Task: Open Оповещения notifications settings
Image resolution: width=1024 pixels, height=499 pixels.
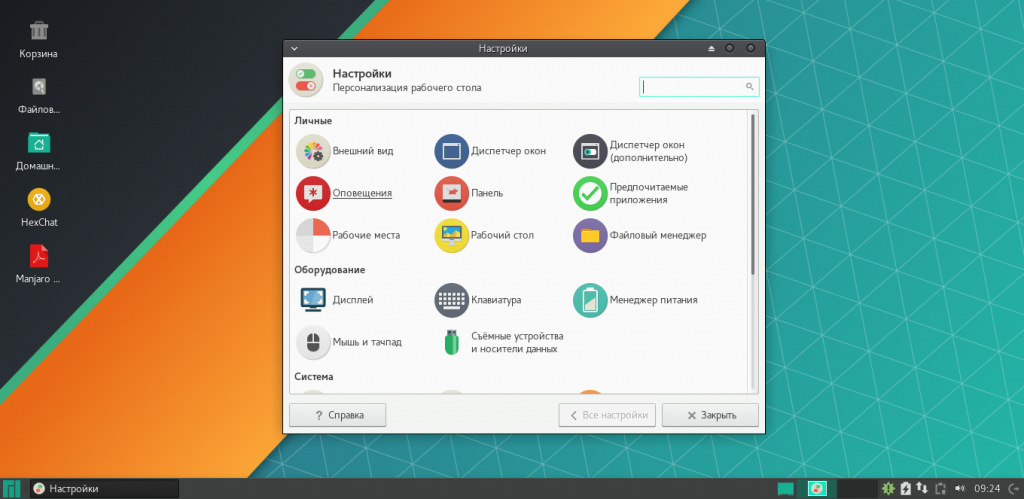Action: (x=345, y=193)
